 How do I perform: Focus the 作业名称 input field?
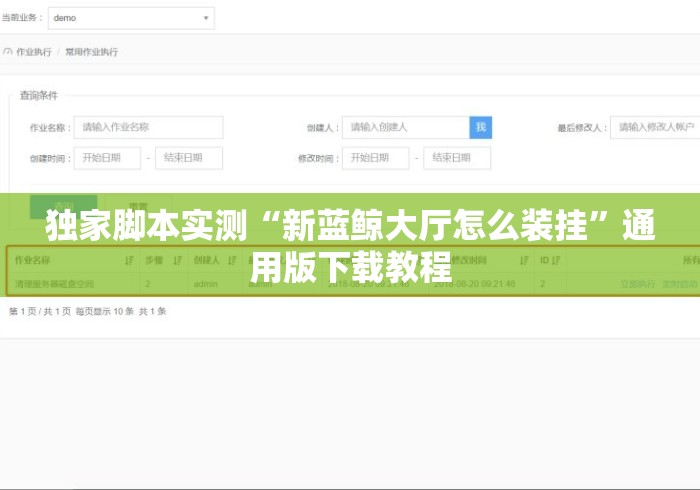click(149, 128)
